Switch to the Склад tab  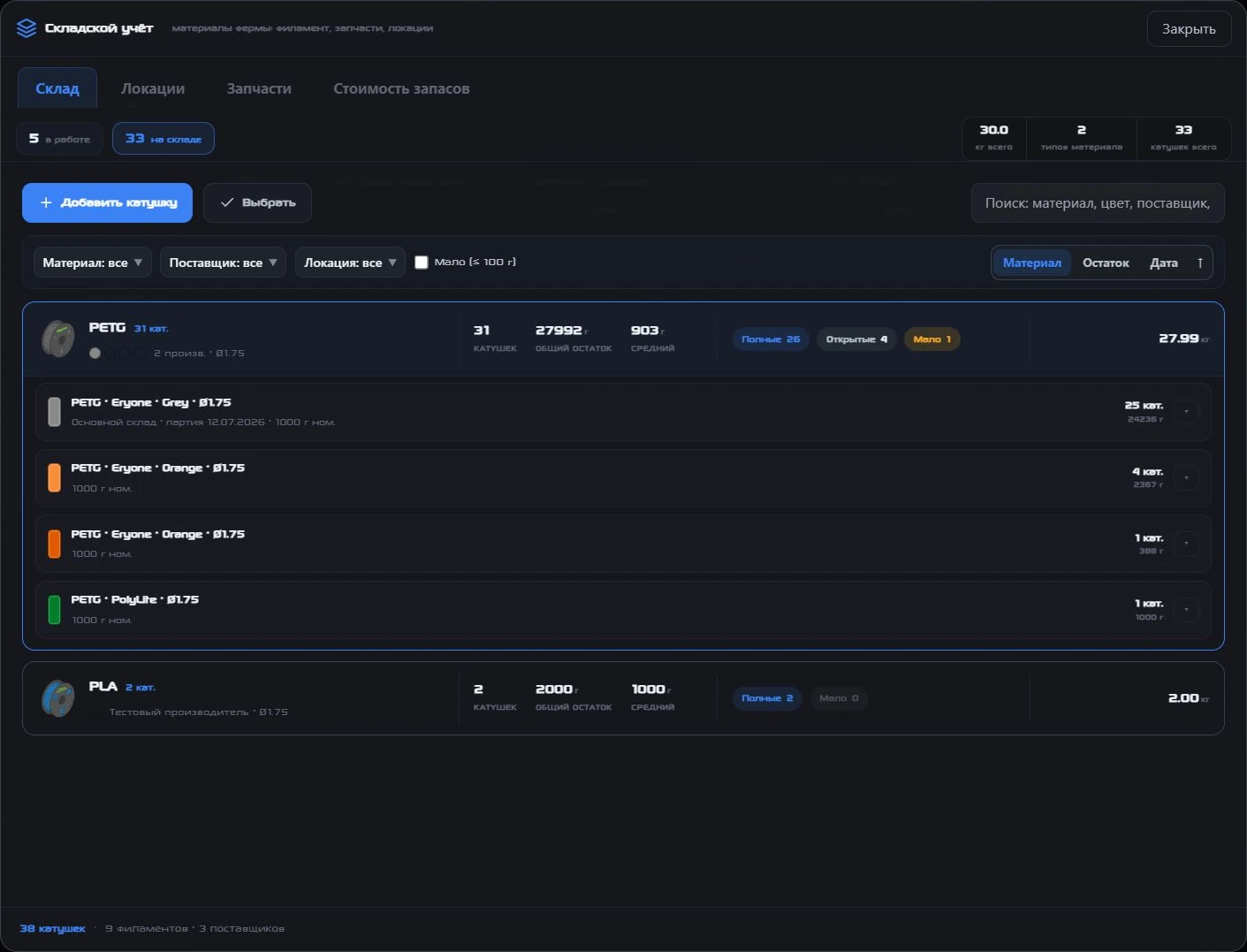[x=57, y=88]
